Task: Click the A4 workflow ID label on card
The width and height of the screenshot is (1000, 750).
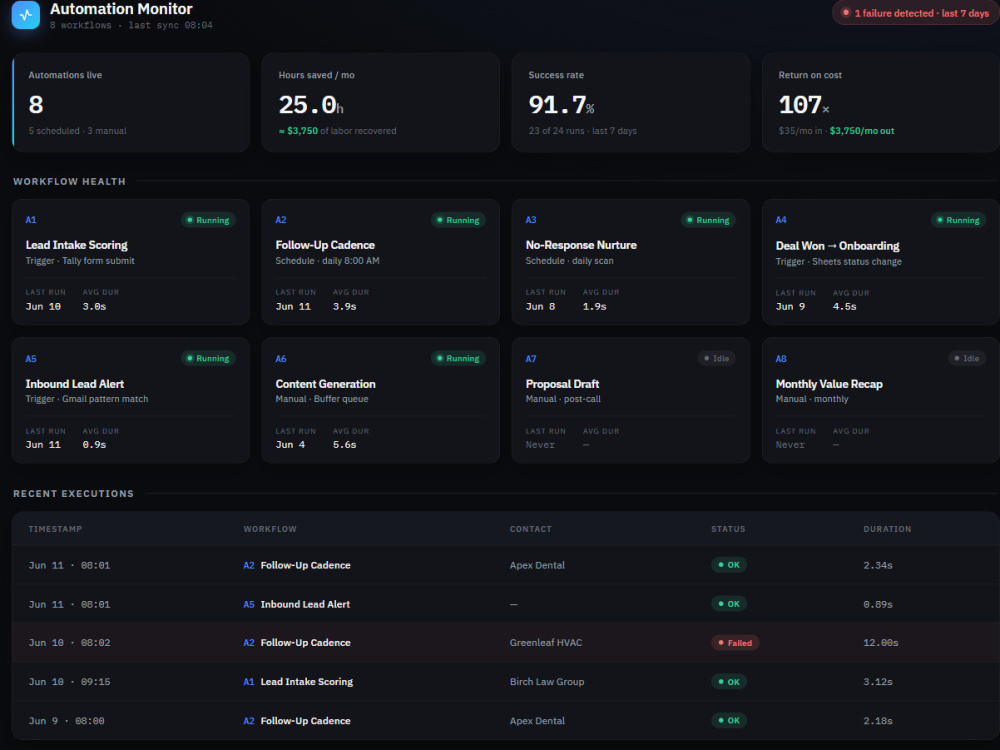Action: point(781,220)
